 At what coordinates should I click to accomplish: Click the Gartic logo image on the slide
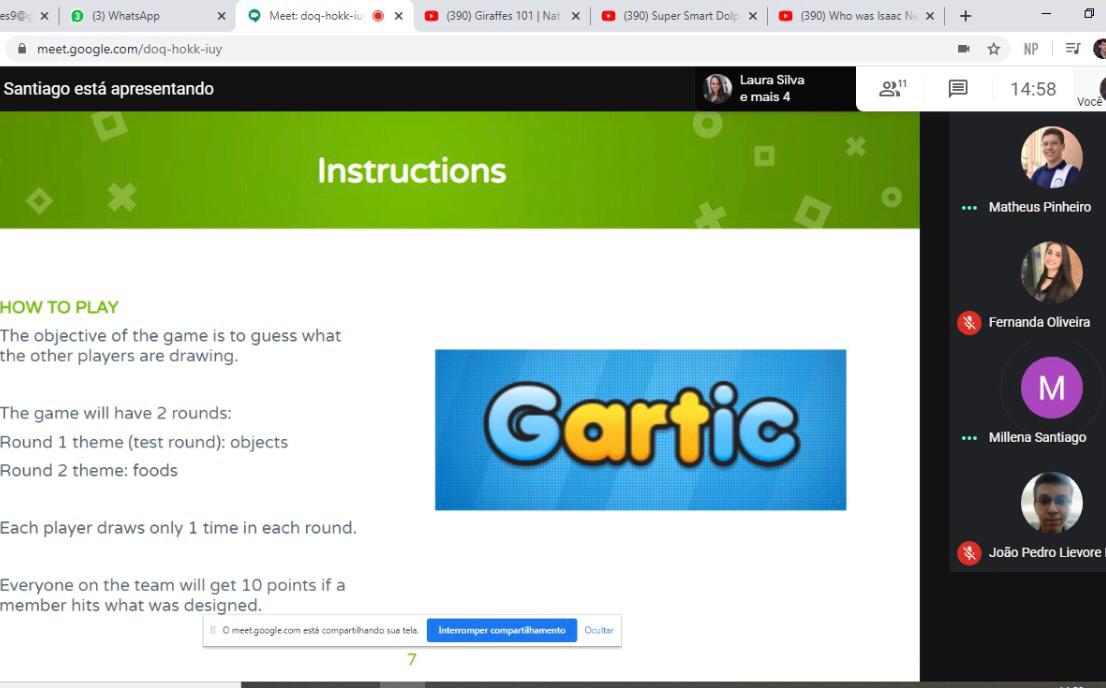click(640, 430)
